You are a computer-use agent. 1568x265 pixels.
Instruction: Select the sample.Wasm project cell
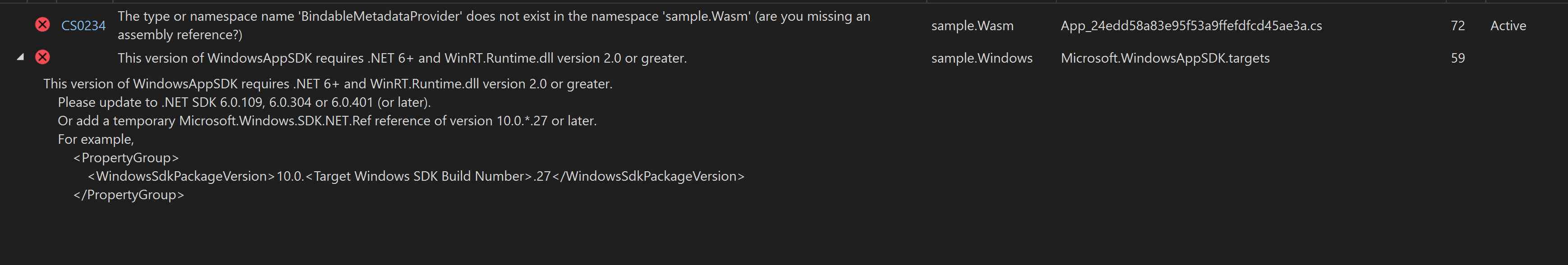pyautogui.click(x=972, y=25)
